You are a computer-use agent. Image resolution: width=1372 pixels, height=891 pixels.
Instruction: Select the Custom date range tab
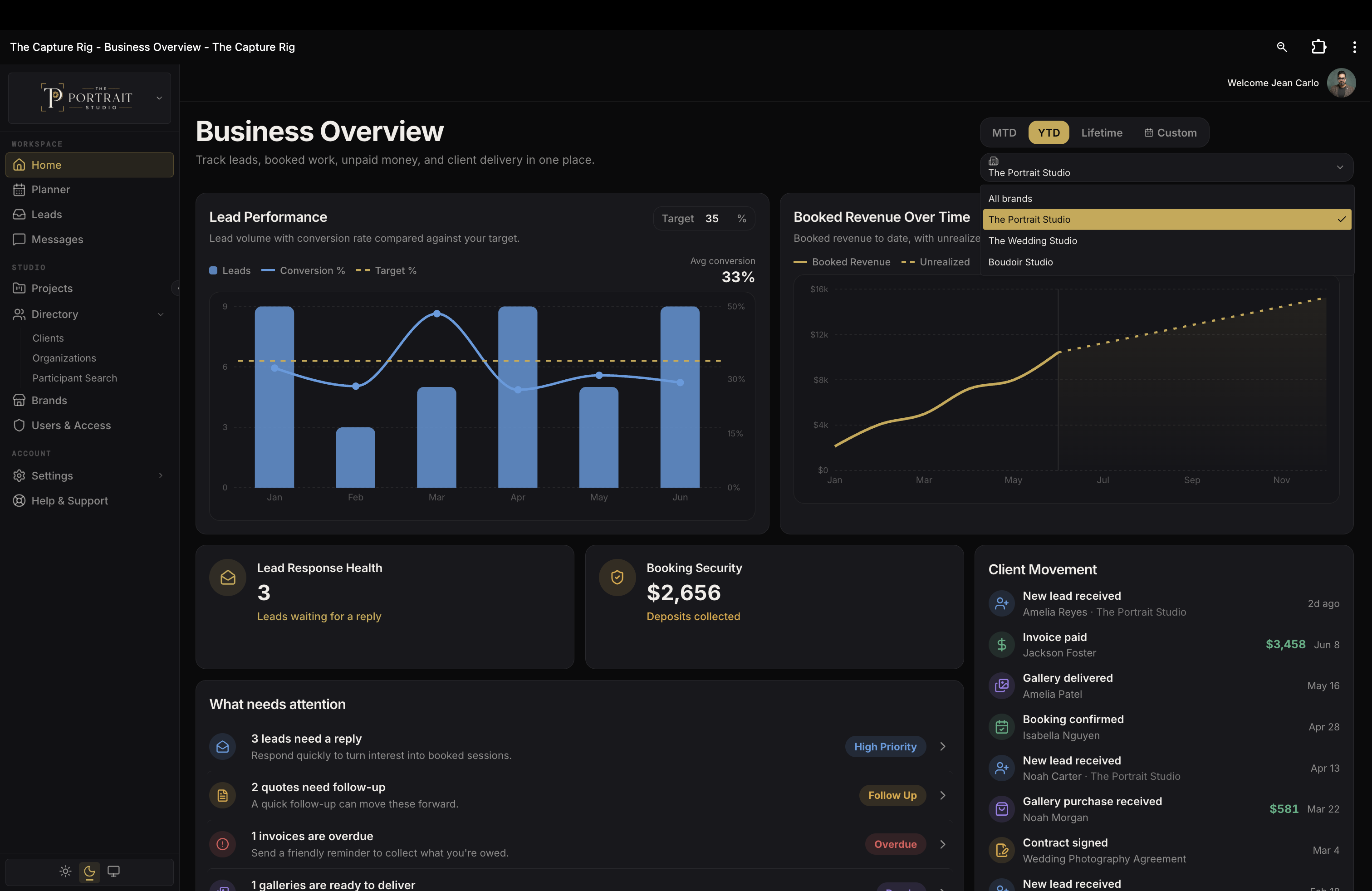coord(1170,132)
